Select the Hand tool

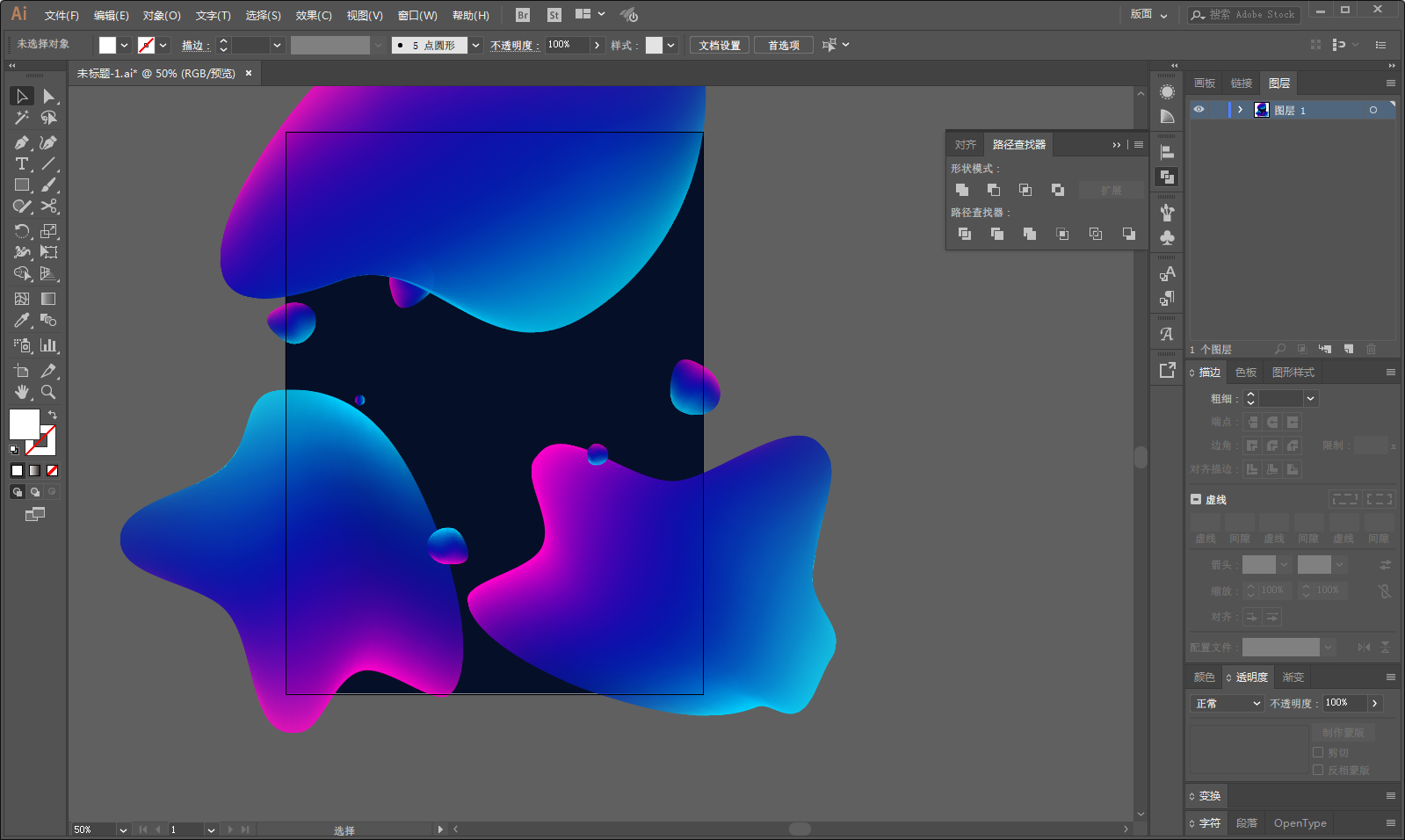pos(22,393)
